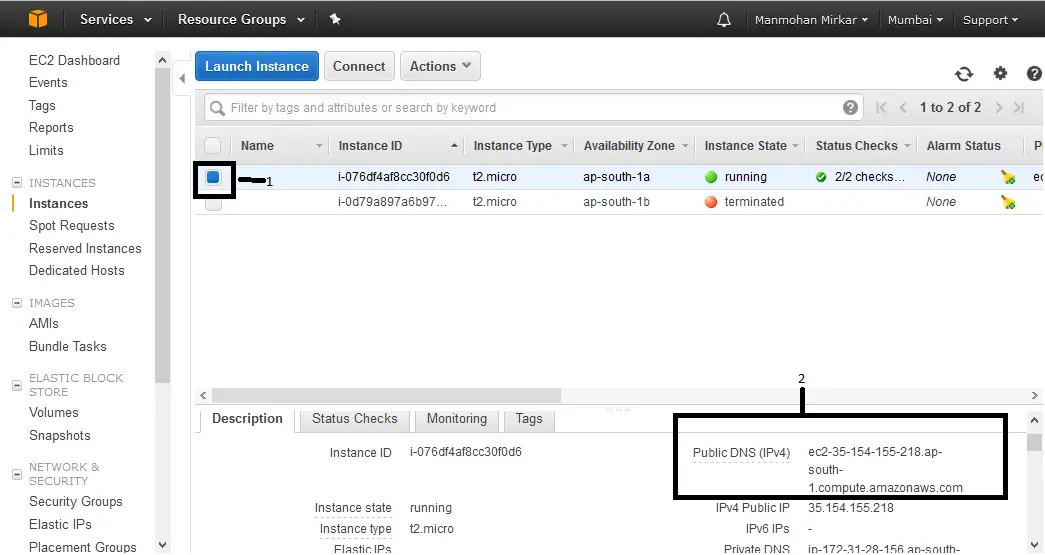Collapse the Elastic Block Store section

coord(17,385)
